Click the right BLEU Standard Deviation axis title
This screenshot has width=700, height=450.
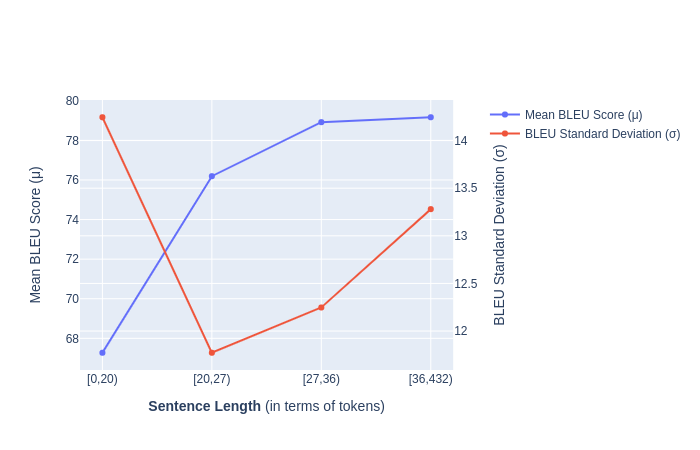coord(500,235)
